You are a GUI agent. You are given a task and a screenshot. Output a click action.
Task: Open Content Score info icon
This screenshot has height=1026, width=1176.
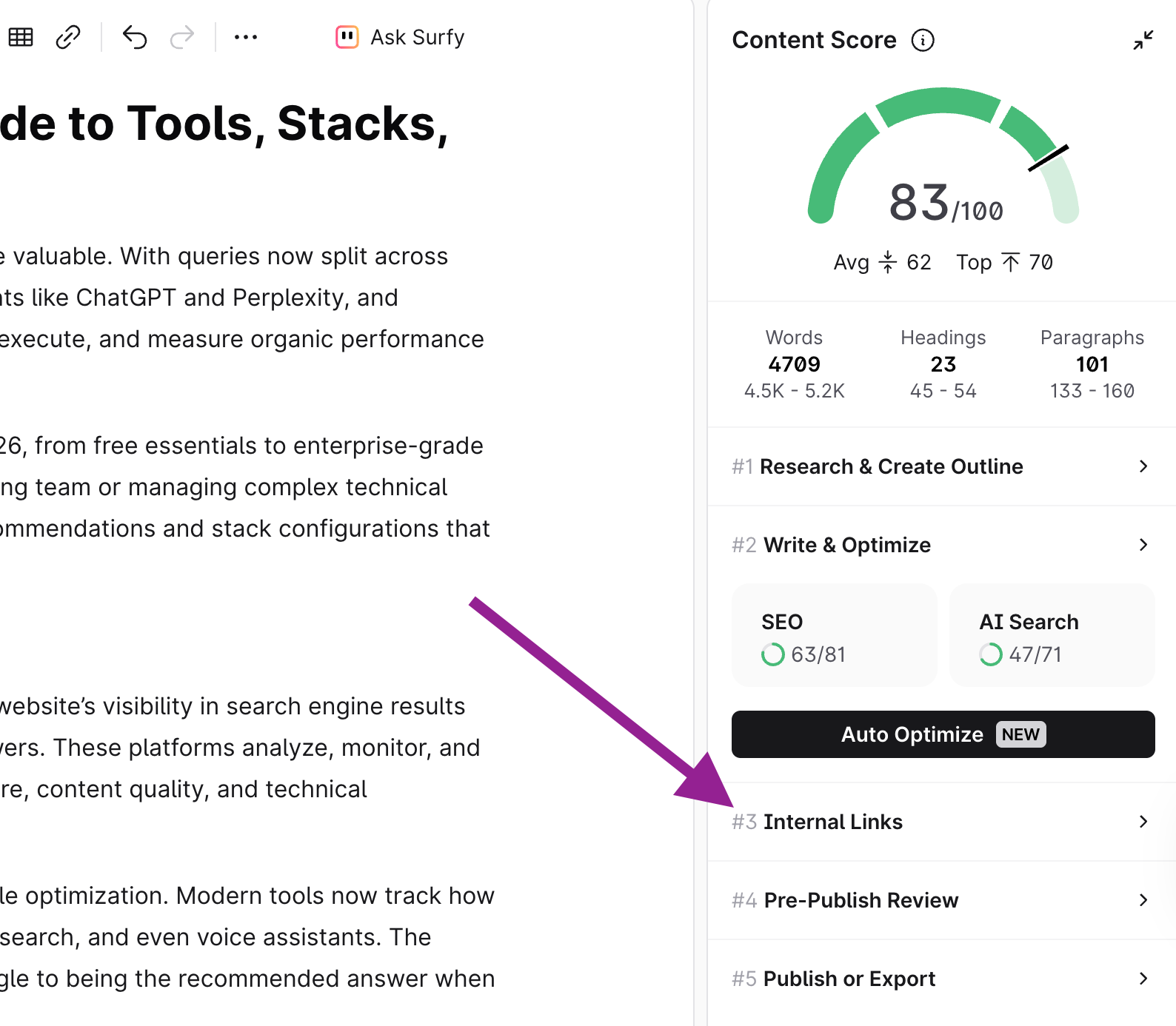point(923,40)
